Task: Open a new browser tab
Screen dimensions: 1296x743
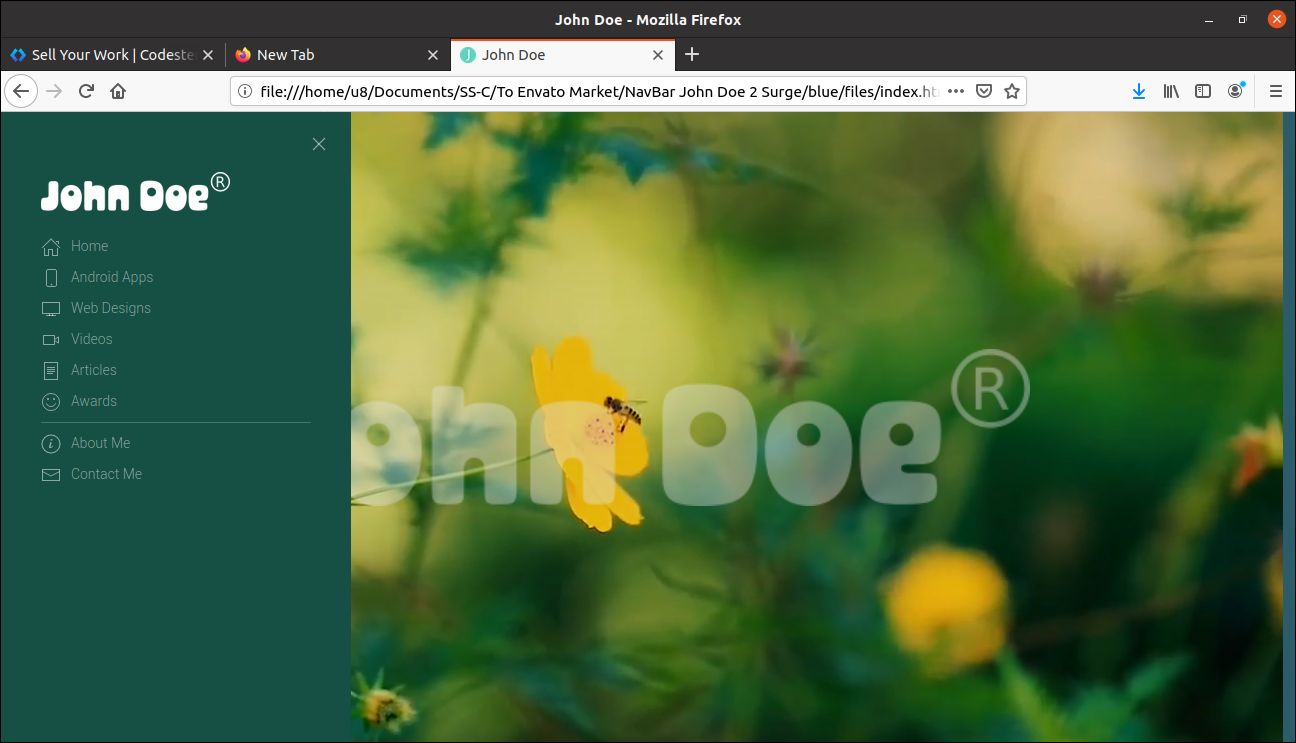Action: pyautogui.click(x=692, y=54)
